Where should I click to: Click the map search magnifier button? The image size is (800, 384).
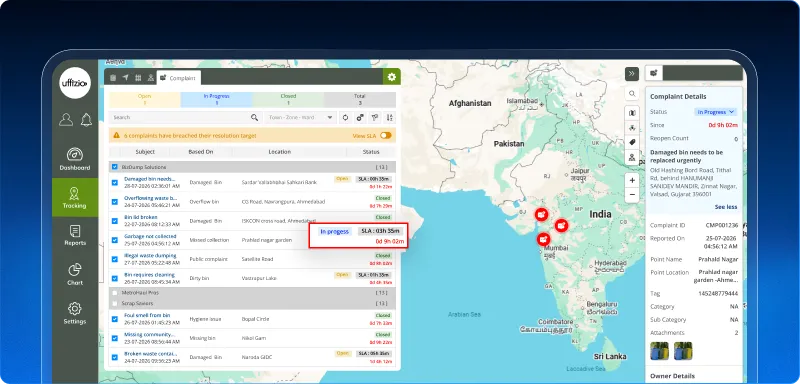pyautogui.click(x=632, y=94)
